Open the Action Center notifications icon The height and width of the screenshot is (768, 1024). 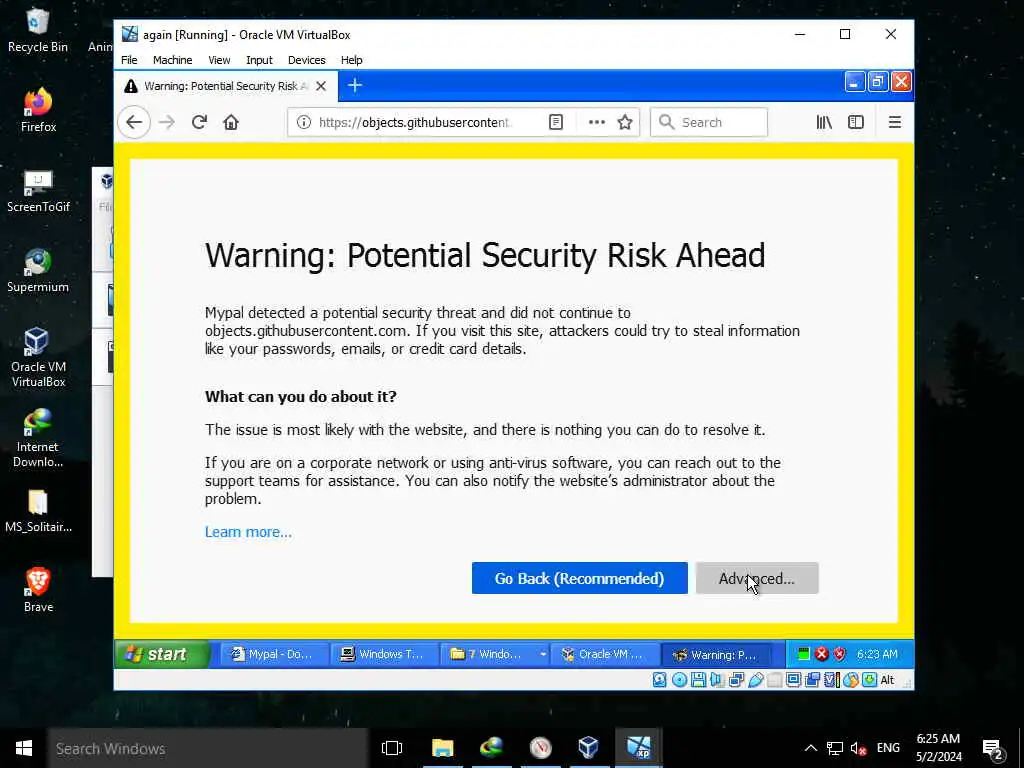[x=993, y=749]
